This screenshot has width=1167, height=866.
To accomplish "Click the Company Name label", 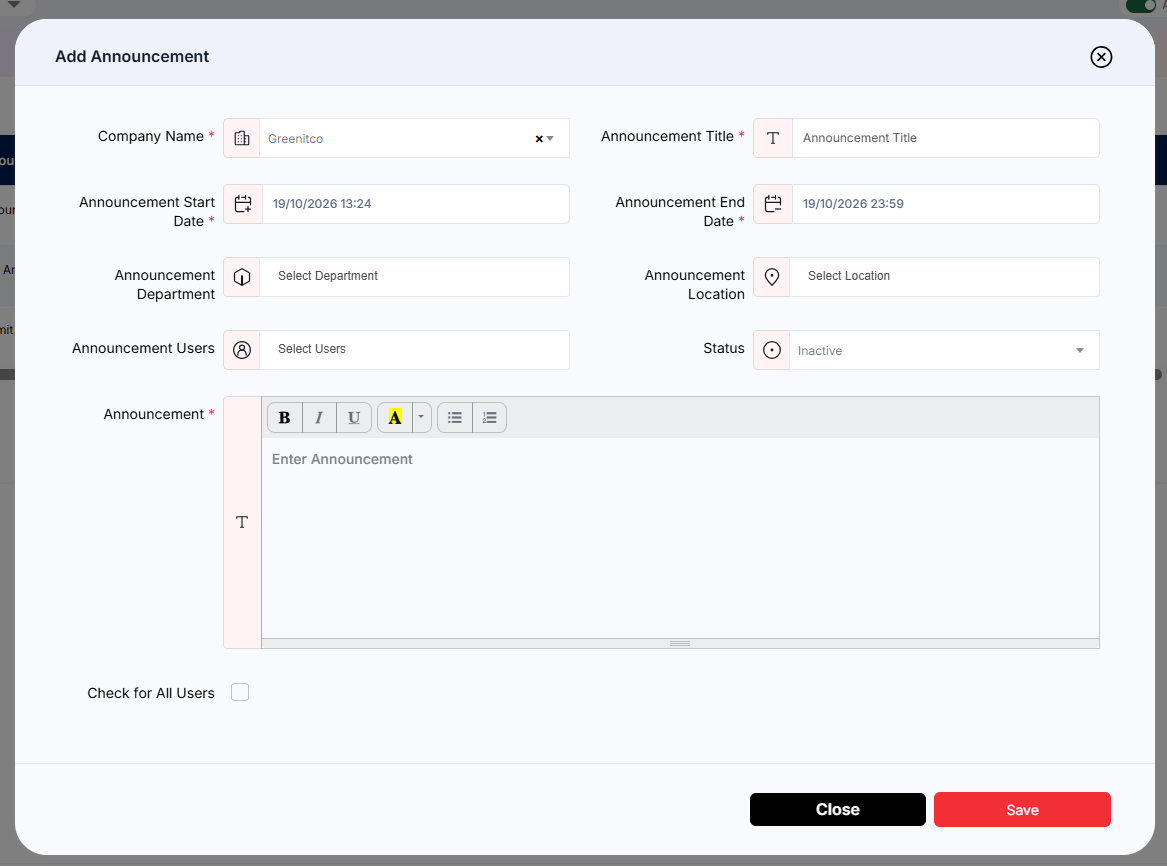I will pyautogui.click(x=150, y=136).
